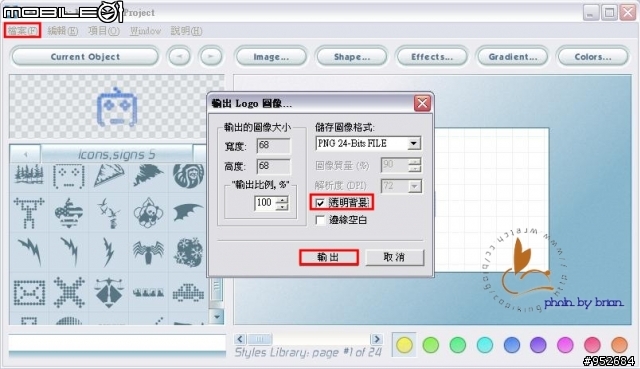Click the 取消 cancel button
The image size is (640, 369).
coord(394,257)
